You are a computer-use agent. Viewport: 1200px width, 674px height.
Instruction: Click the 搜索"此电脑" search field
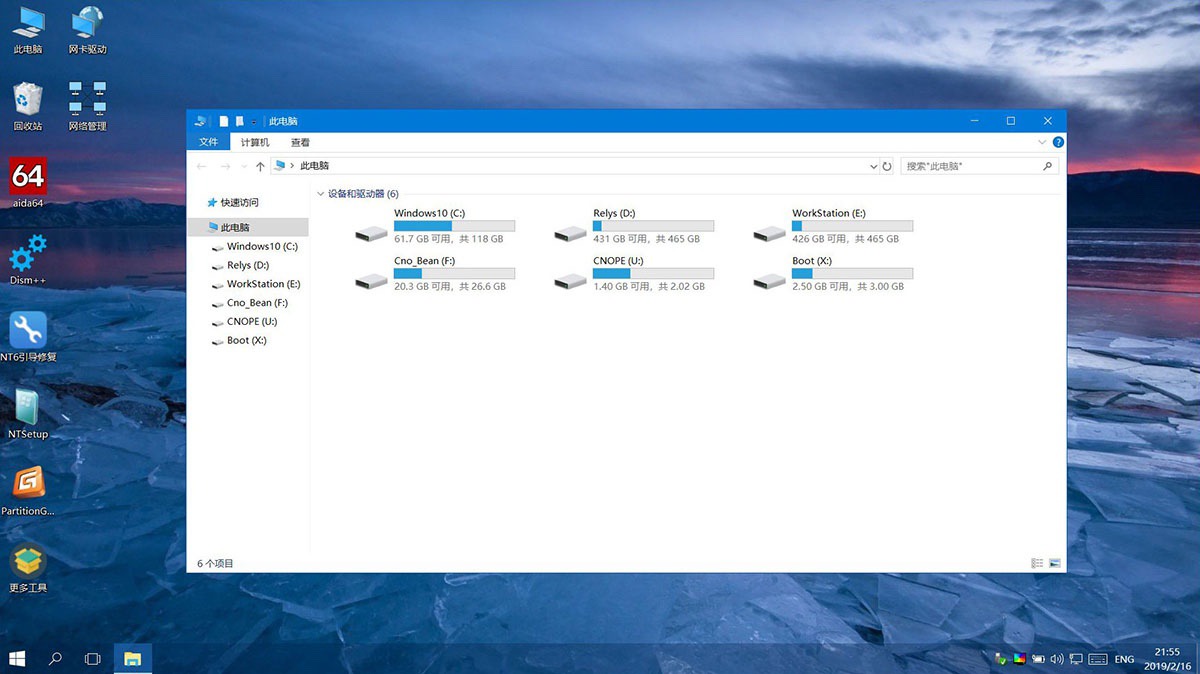tap(970, 166)
